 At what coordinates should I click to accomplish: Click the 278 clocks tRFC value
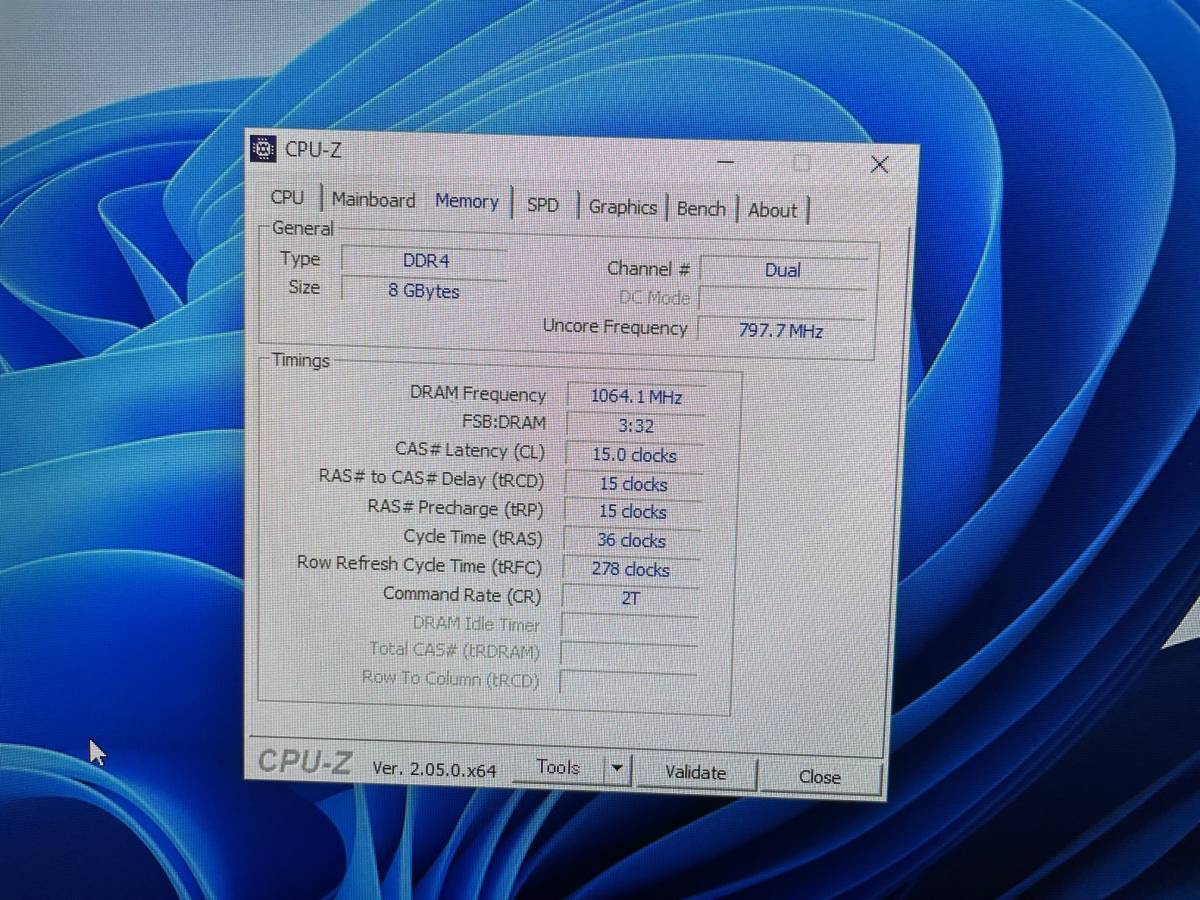tap(630, 569)
